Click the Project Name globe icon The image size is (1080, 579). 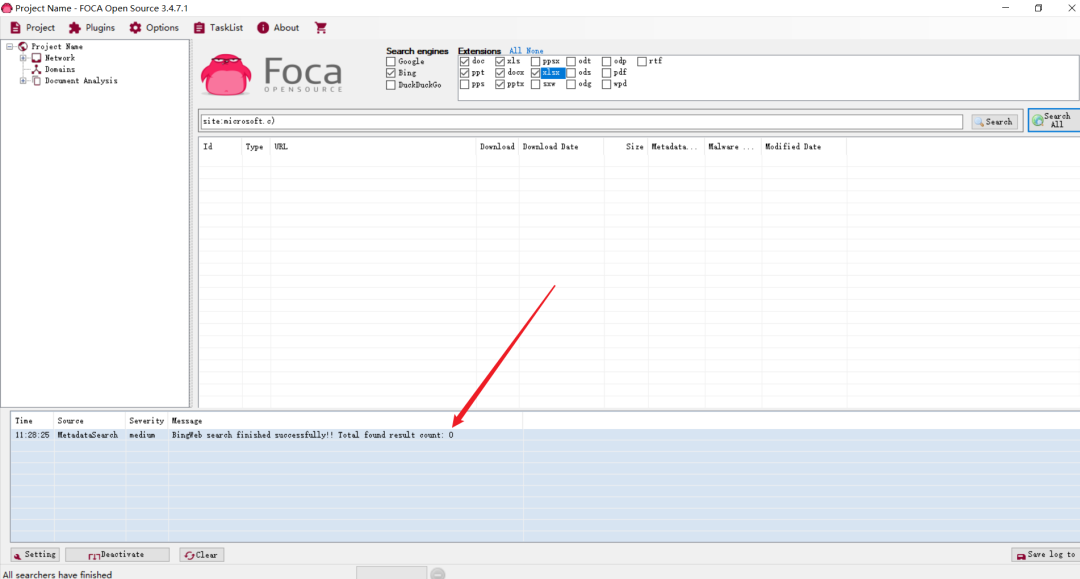(23, 46)
